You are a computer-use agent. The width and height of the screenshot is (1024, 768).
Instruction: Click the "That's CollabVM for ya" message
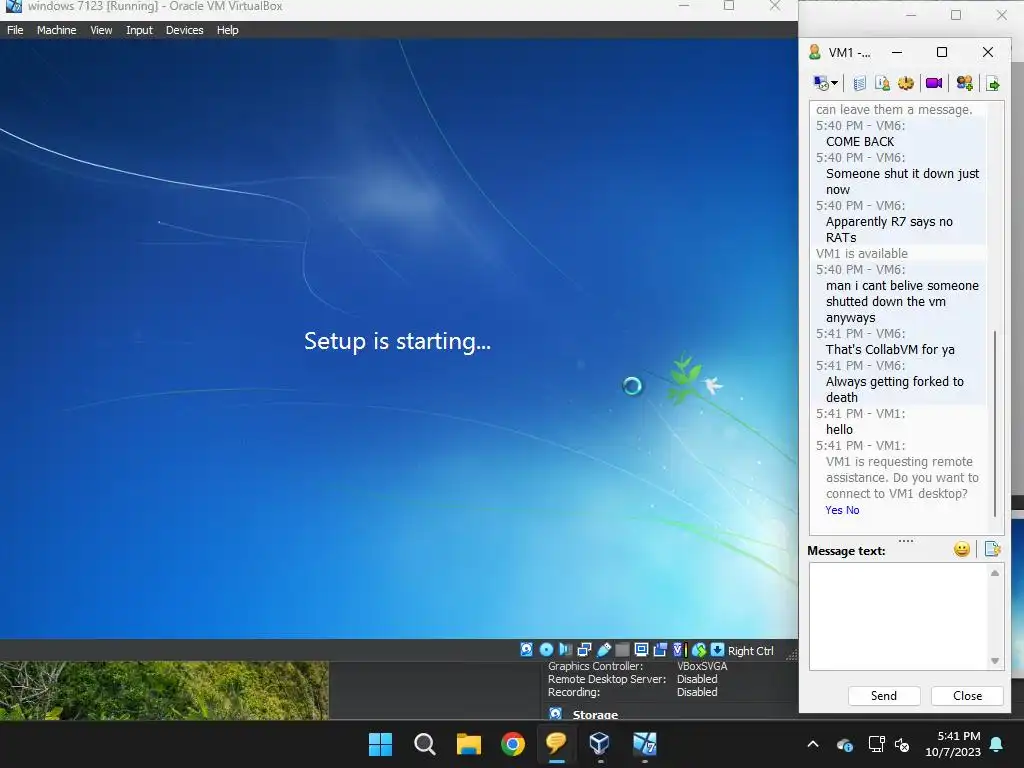pyautogui.click(x=890, y=349)
